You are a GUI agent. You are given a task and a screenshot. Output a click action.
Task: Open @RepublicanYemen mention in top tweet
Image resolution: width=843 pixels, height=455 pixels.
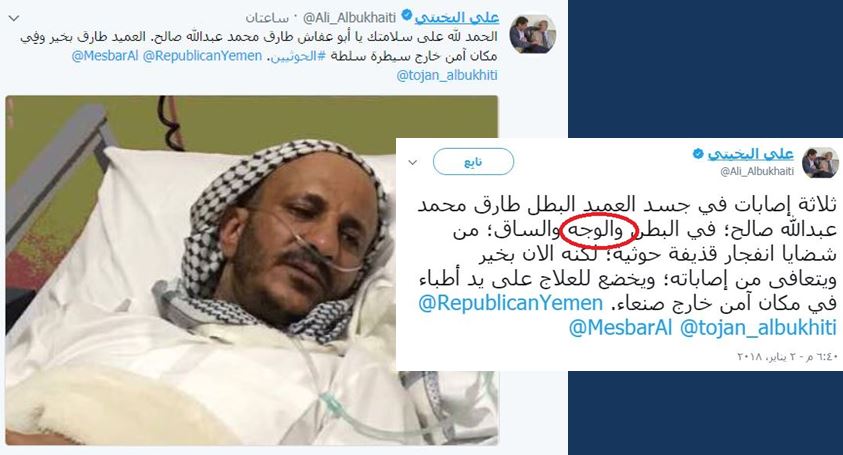pyautogui.click(x=202, y=55)
